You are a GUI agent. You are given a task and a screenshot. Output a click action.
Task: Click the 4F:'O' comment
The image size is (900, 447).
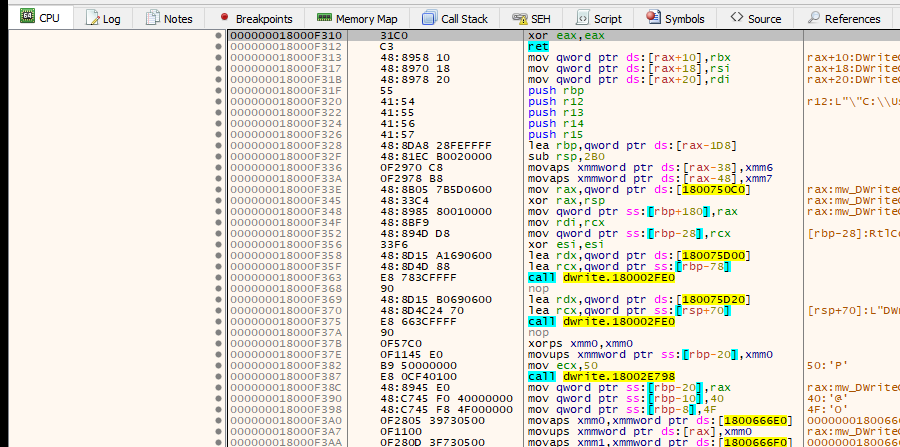(x=827, y=410)
